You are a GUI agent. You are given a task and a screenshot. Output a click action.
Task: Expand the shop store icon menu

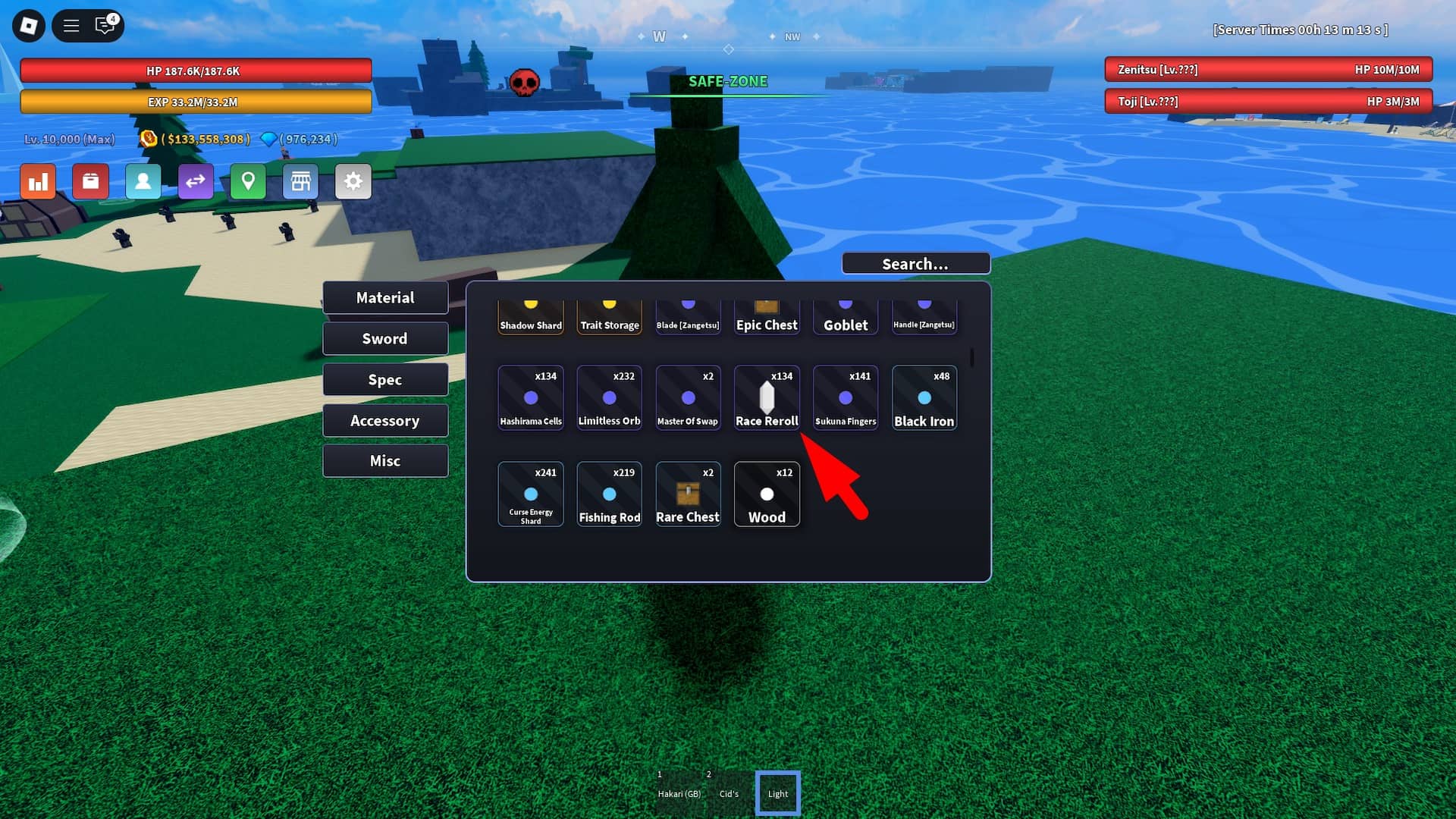coord(300,181)
